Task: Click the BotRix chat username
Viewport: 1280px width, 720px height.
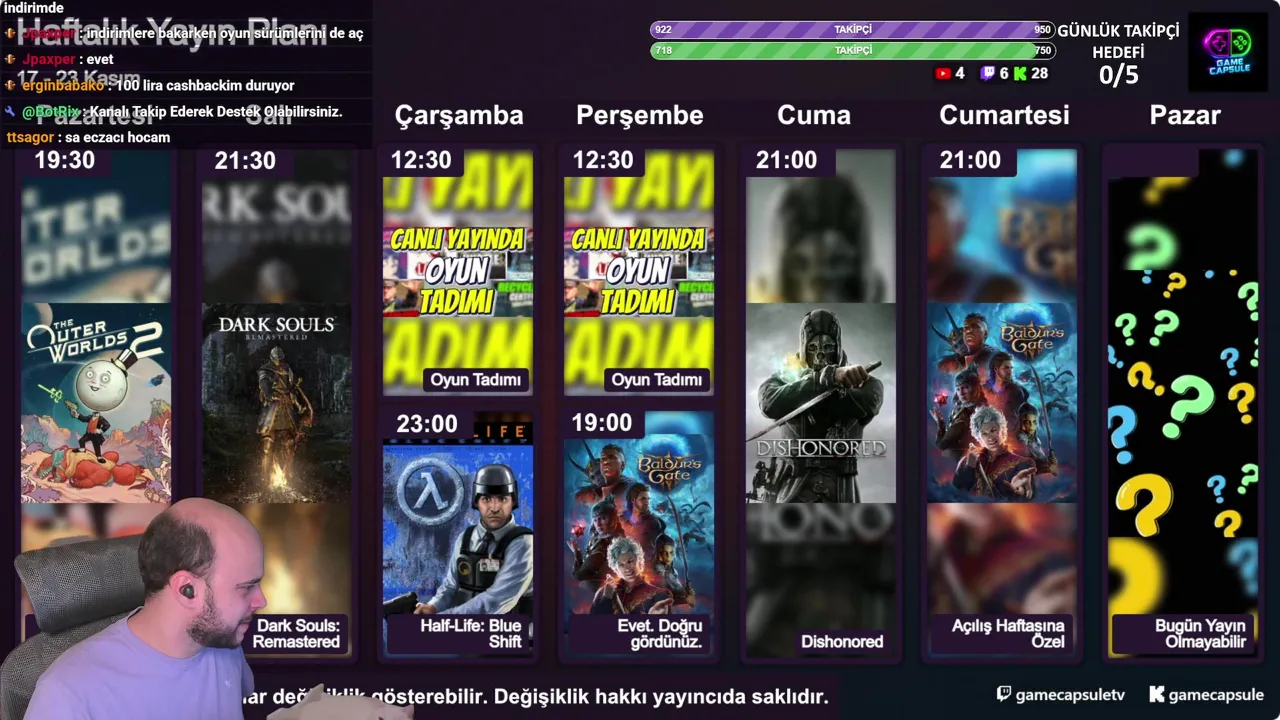Action: click(50, 112)
